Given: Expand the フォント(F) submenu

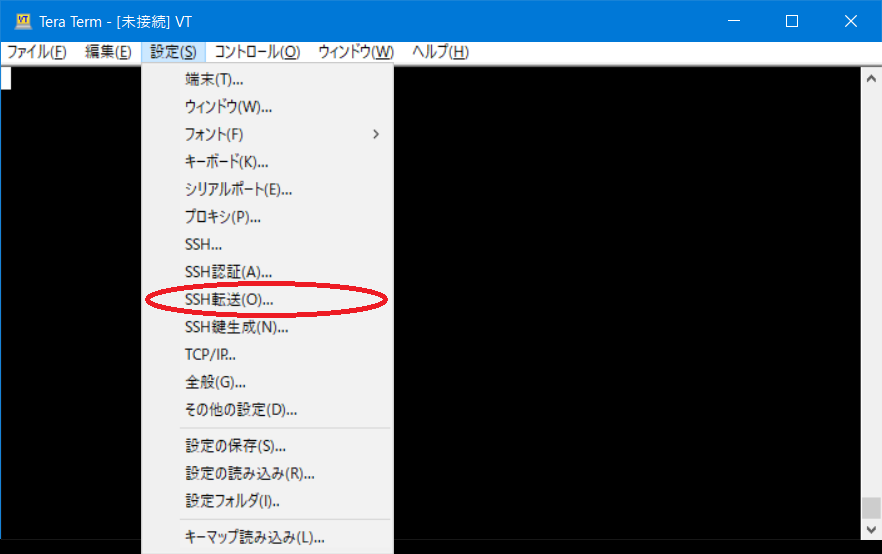Looking at the screenshot, I should tap(267, 134).
